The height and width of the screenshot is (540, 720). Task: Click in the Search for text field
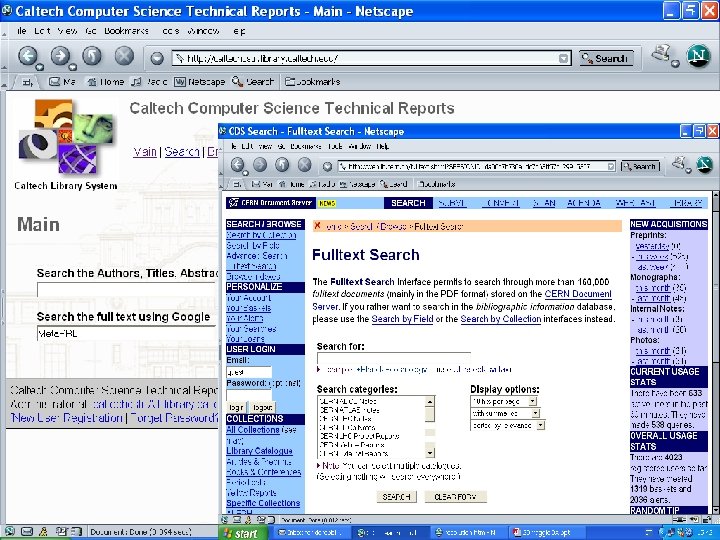[394, 358]
